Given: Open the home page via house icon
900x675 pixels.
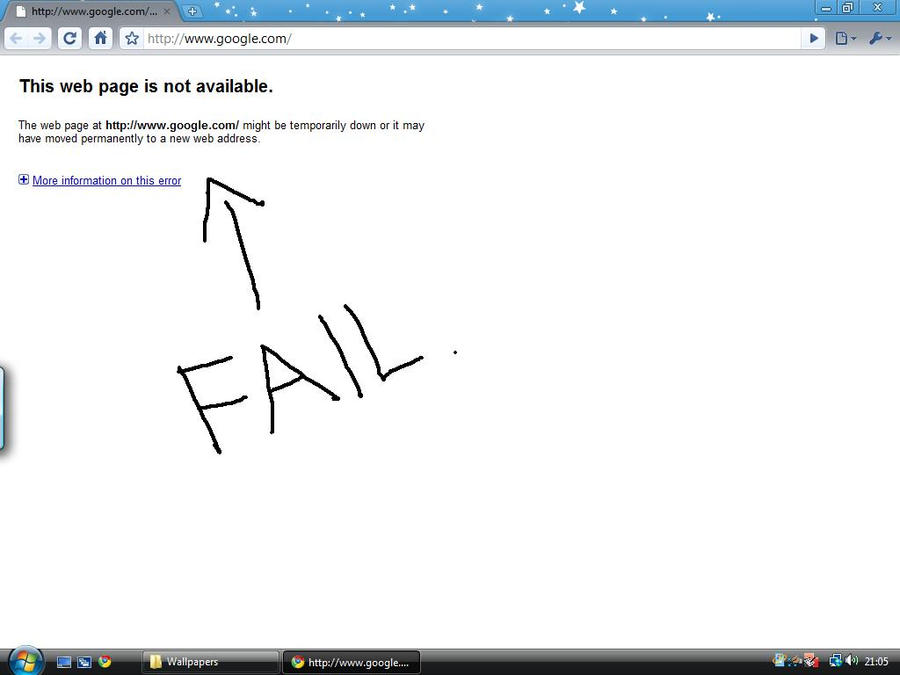Looking at the screenshot, I should pyautogui.click(x=100, y=38).
